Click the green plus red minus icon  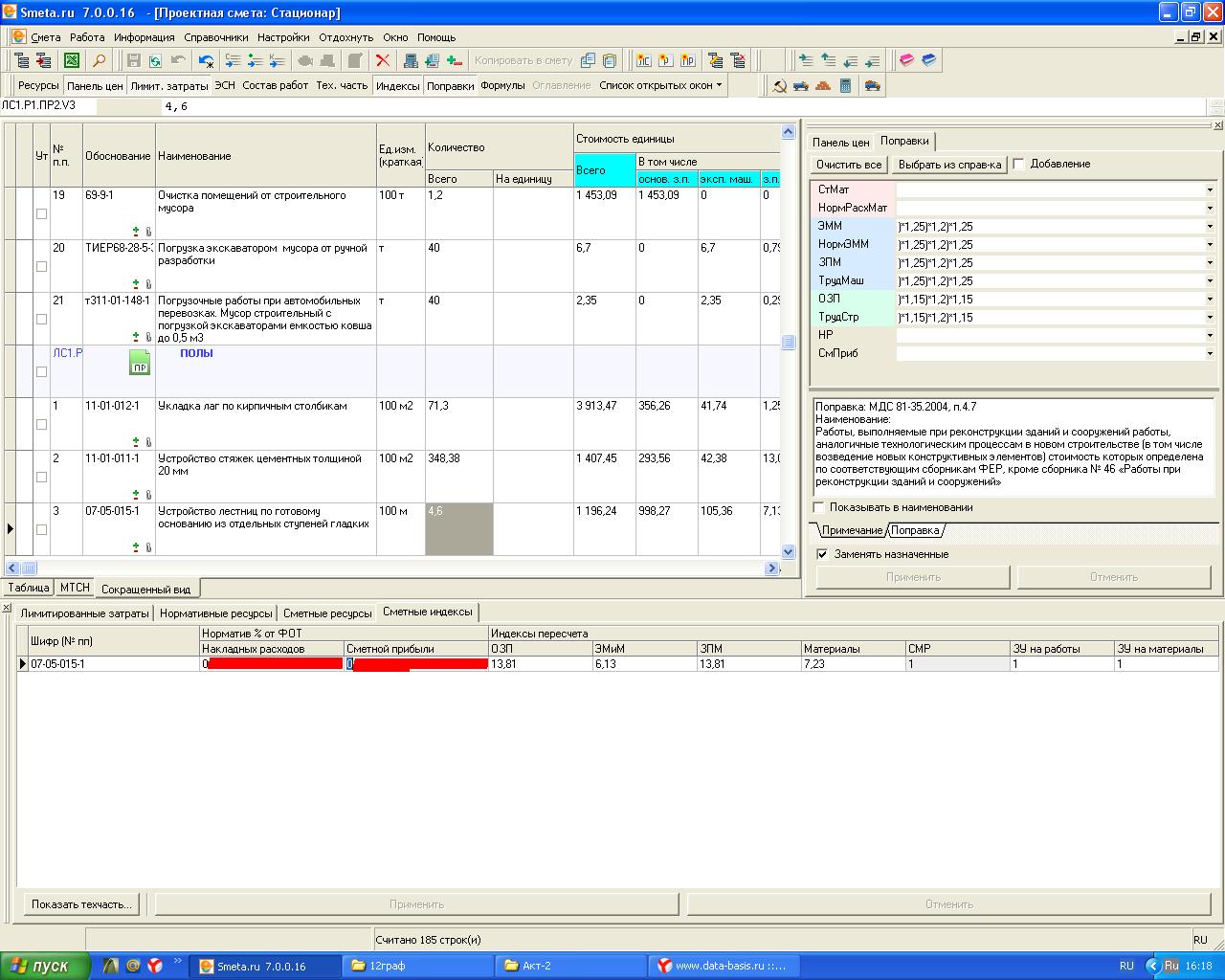pyautogui.click(x=455, y=60)
